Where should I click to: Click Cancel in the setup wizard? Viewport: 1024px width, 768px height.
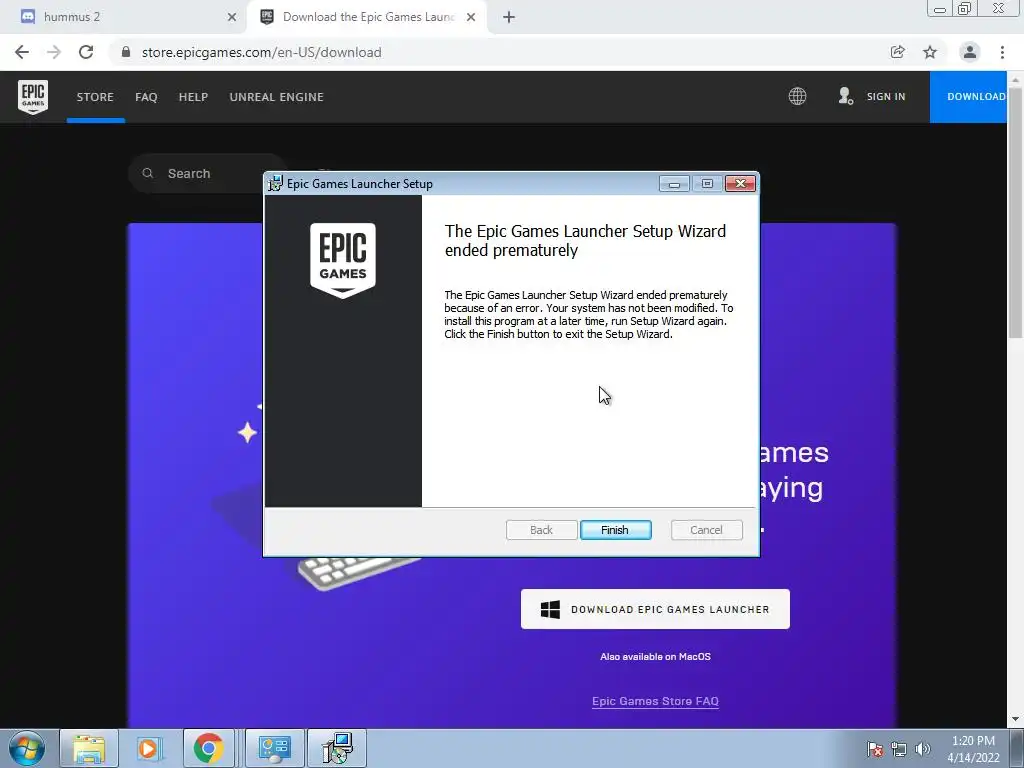click(x=706, y=530)
